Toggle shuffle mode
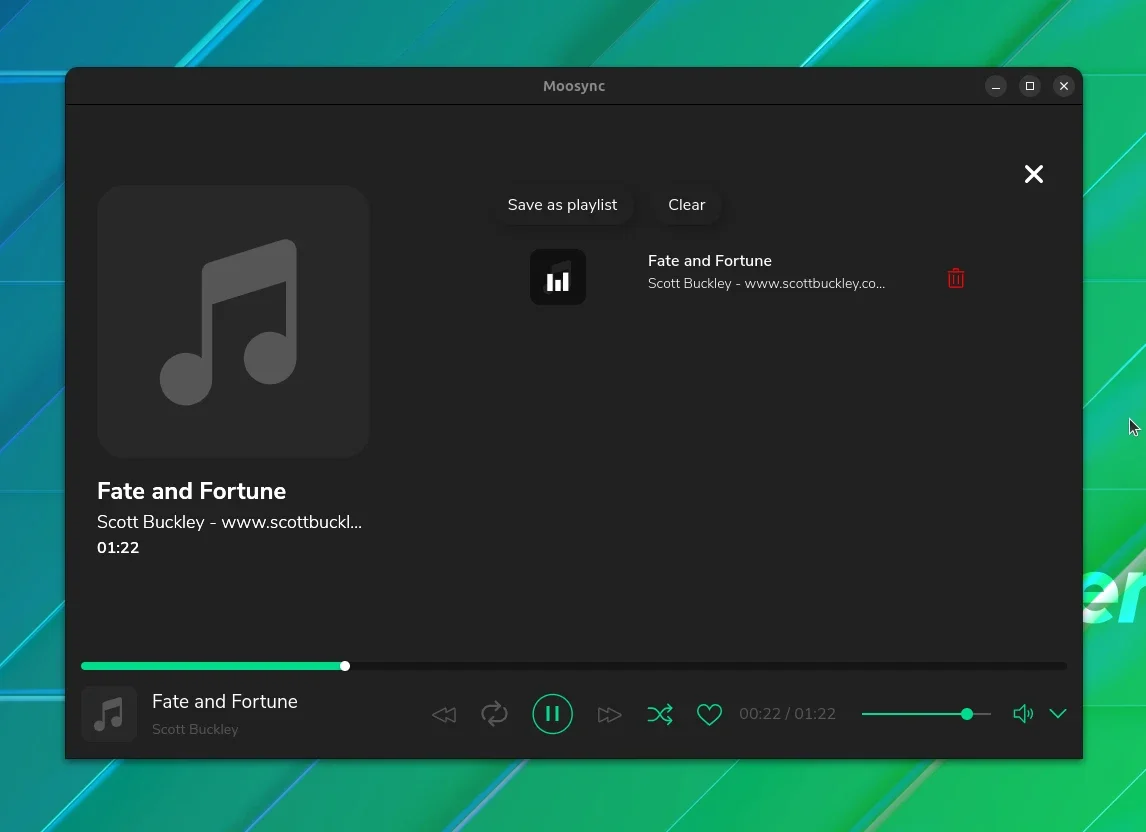This screenshot has height=832, width=1146. [x=660, y=714]
